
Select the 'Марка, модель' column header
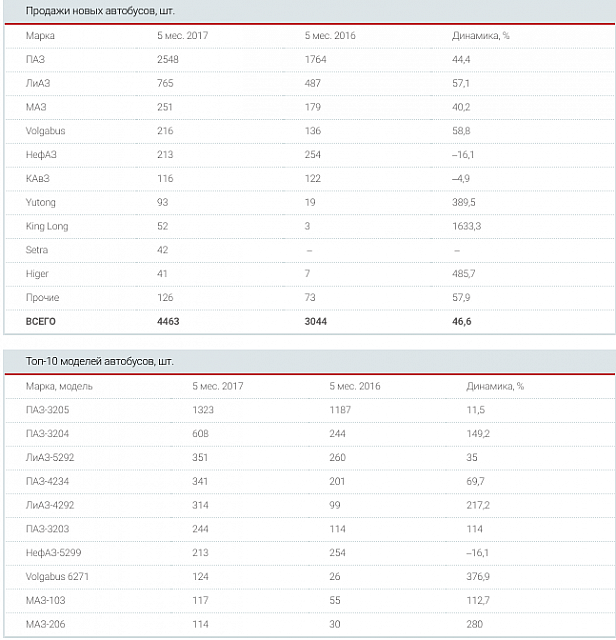click(54, 386)
